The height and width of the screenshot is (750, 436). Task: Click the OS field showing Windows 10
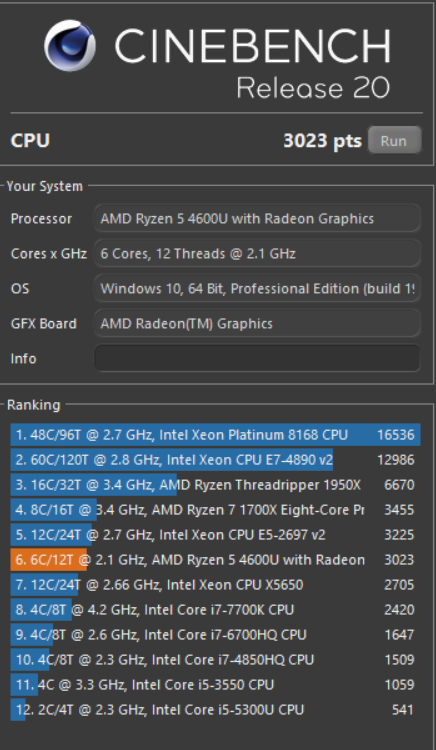(x=257, y=288)
